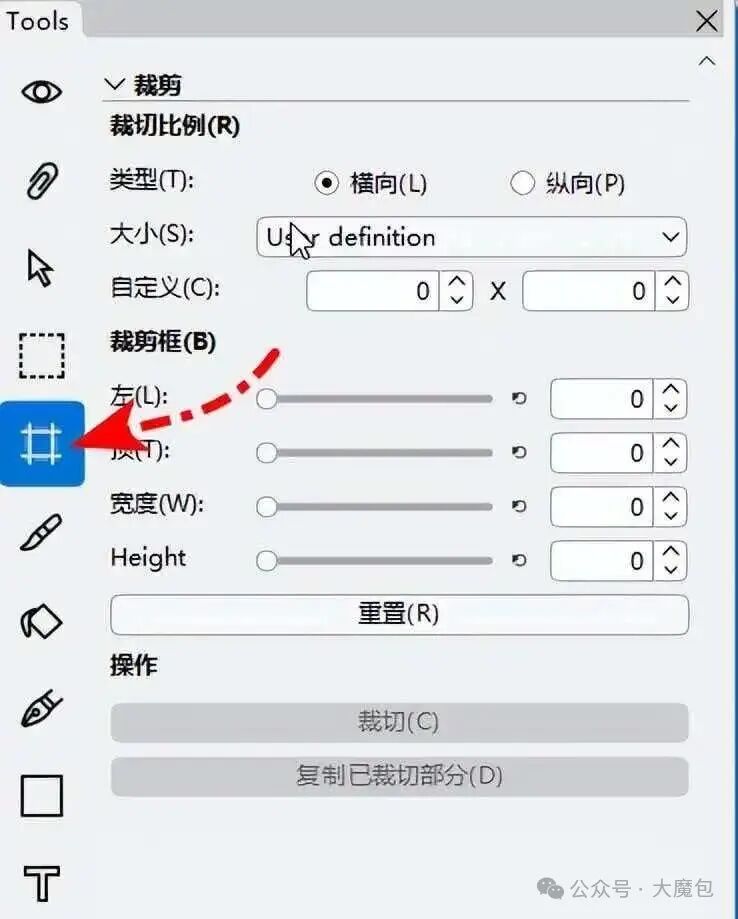Select the rectangle shape tool
The width and height of the screenshot is (738, 919).
coord(42,796)
